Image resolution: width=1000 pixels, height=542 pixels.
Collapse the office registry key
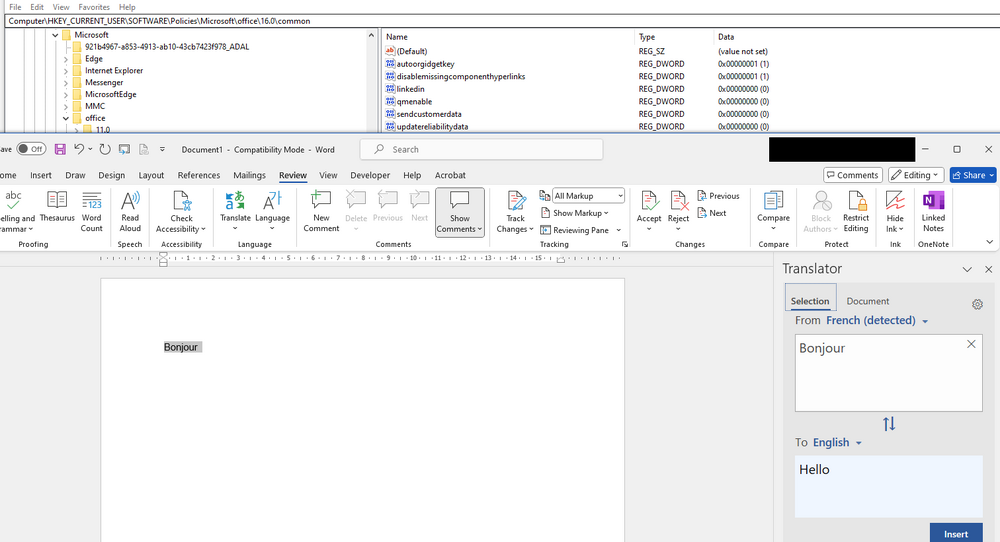[66, 118]
